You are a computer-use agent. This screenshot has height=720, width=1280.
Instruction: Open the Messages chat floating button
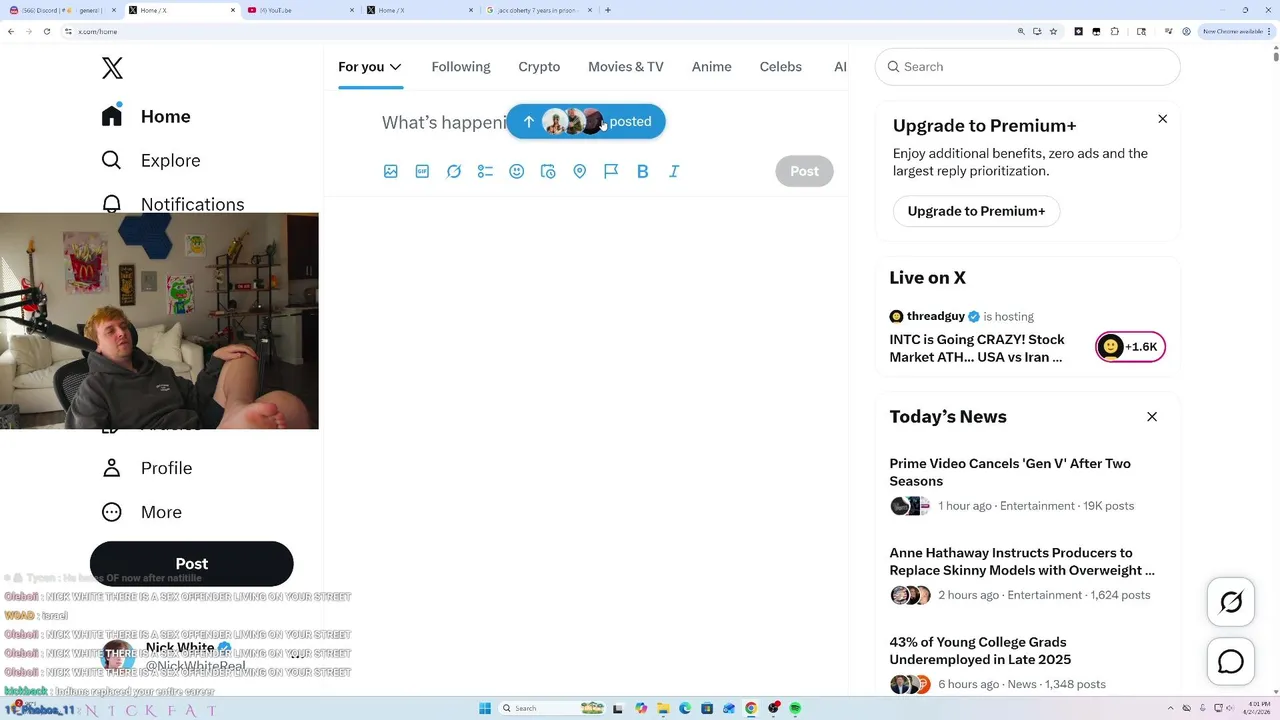[1231, 662]
